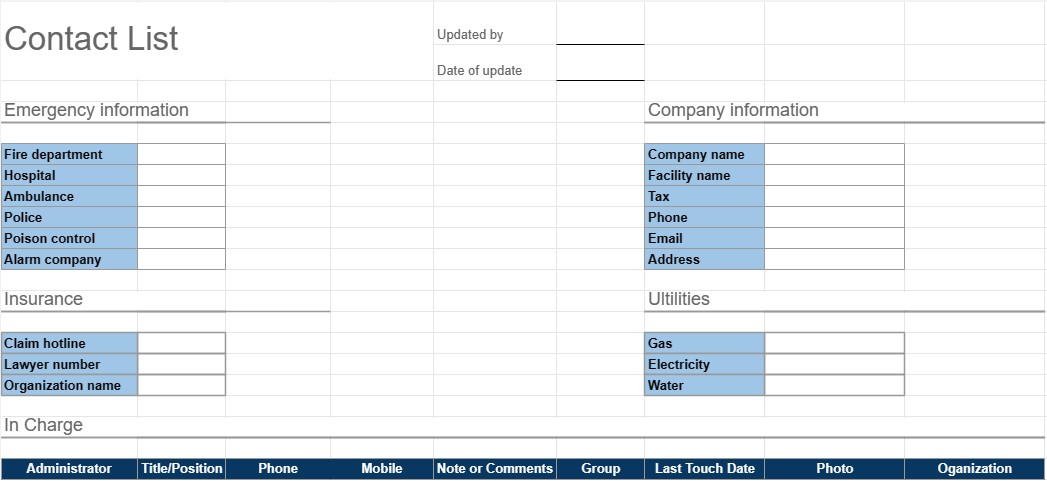Screen dimensions: 1047x482
Task: Click the Administrator column header
Action: click(x=69, y=468)
